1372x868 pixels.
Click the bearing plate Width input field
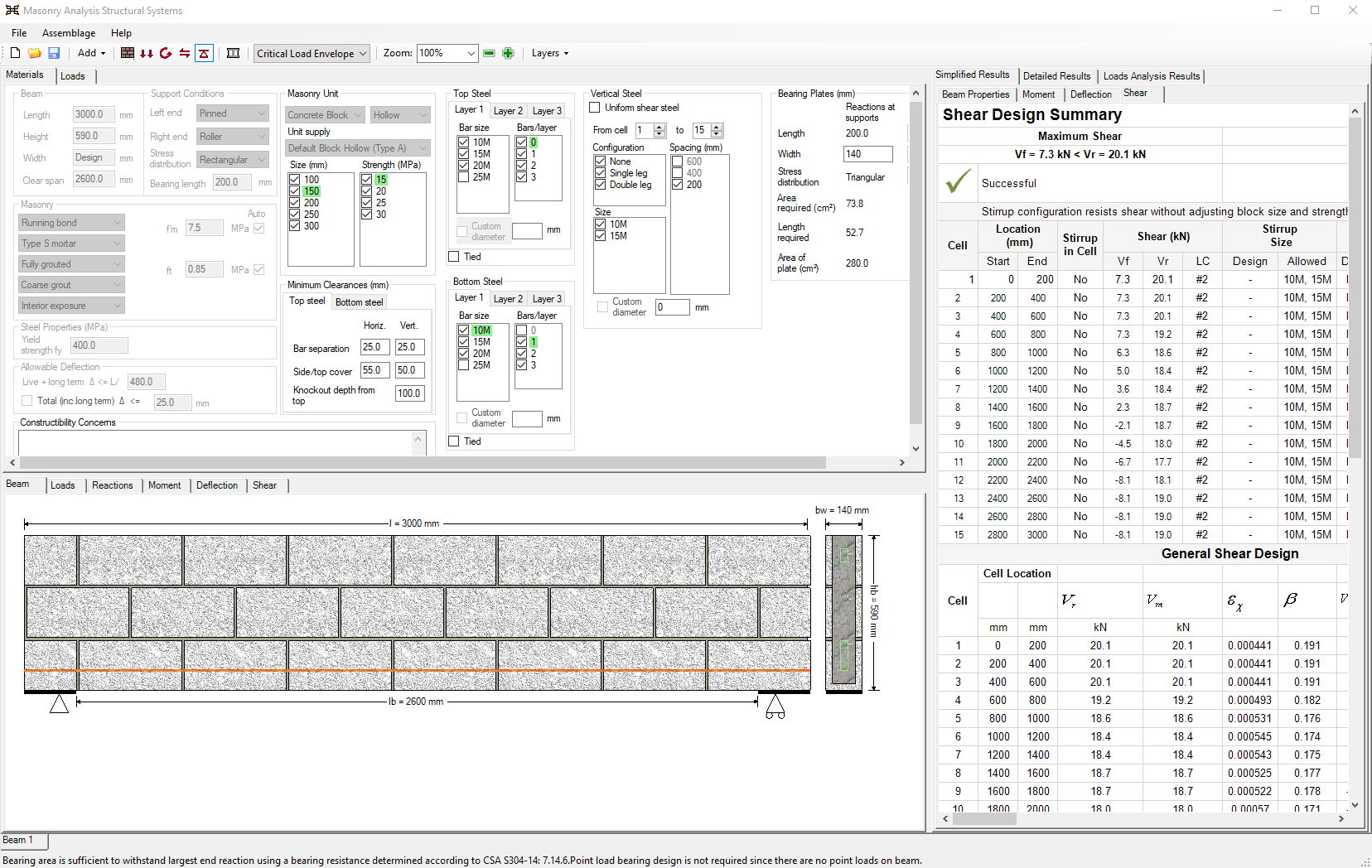[867, 154]
